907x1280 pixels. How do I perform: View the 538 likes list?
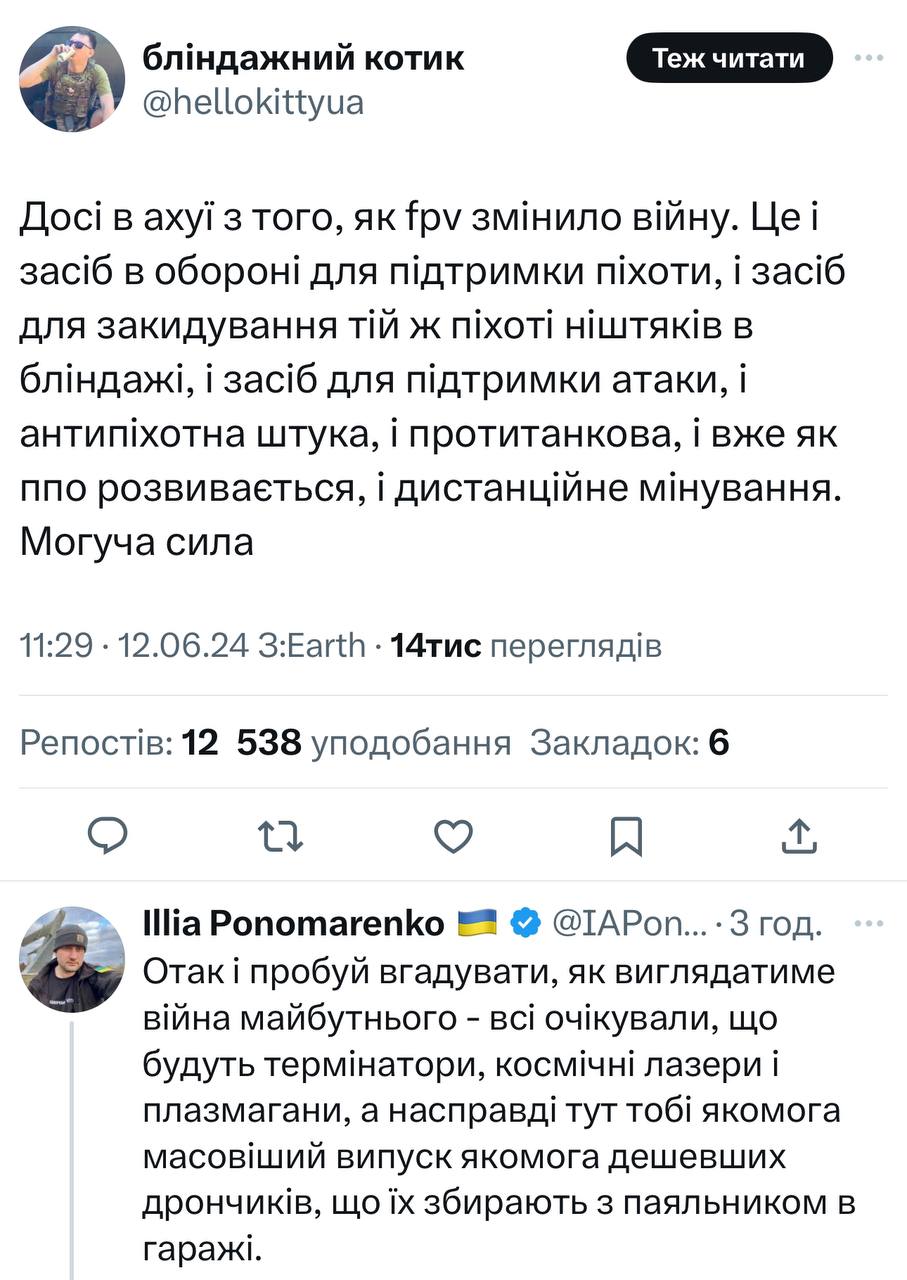click(x=373, y=742)
